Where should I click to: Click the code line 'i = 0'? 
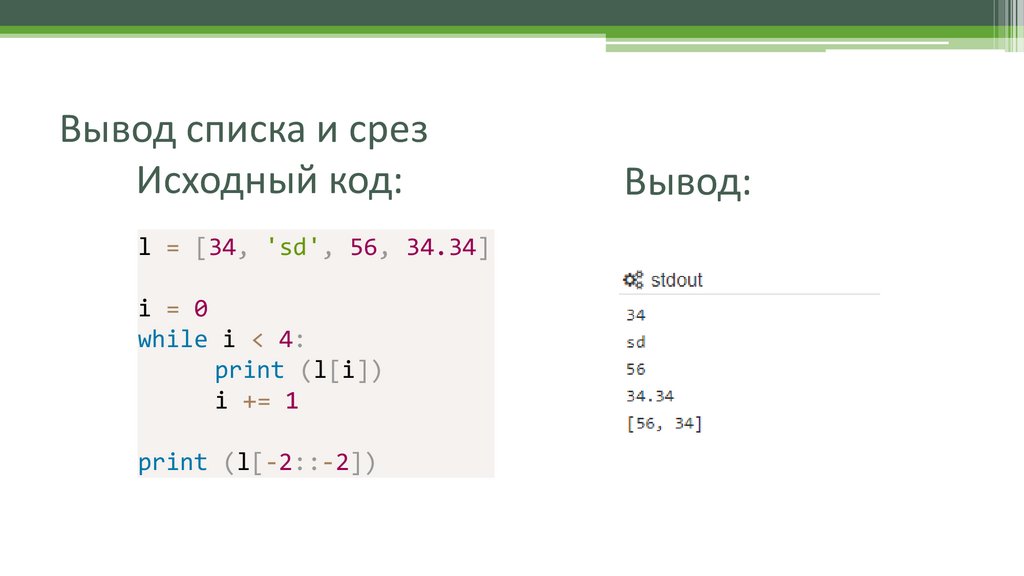(173, 308)
